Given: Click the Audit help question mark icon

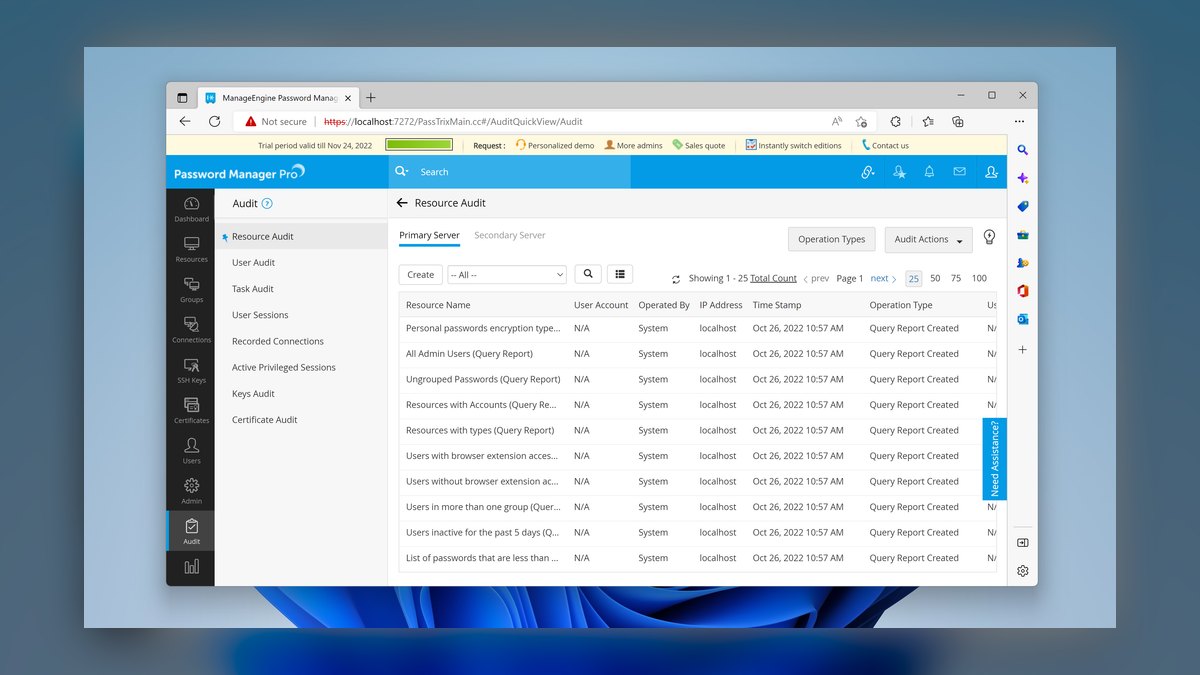Looking at the screenshot, I should pyautogui.click(x=267, y=204).
